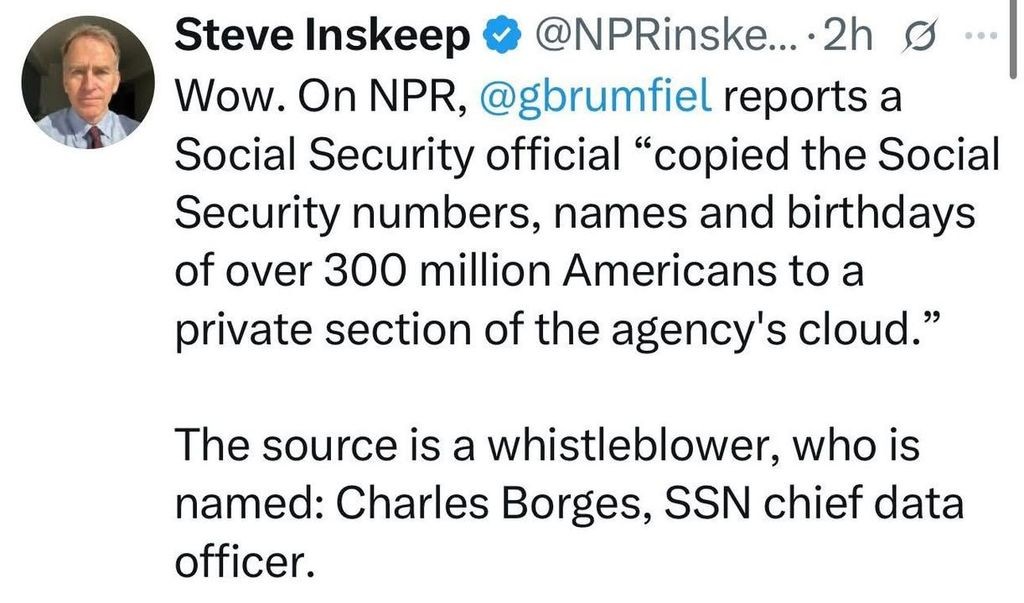Viewport: 1024px width, 603px height.
Task: Click the 'whistleblower' sentence in the tweet
Action: pos(547,445)
